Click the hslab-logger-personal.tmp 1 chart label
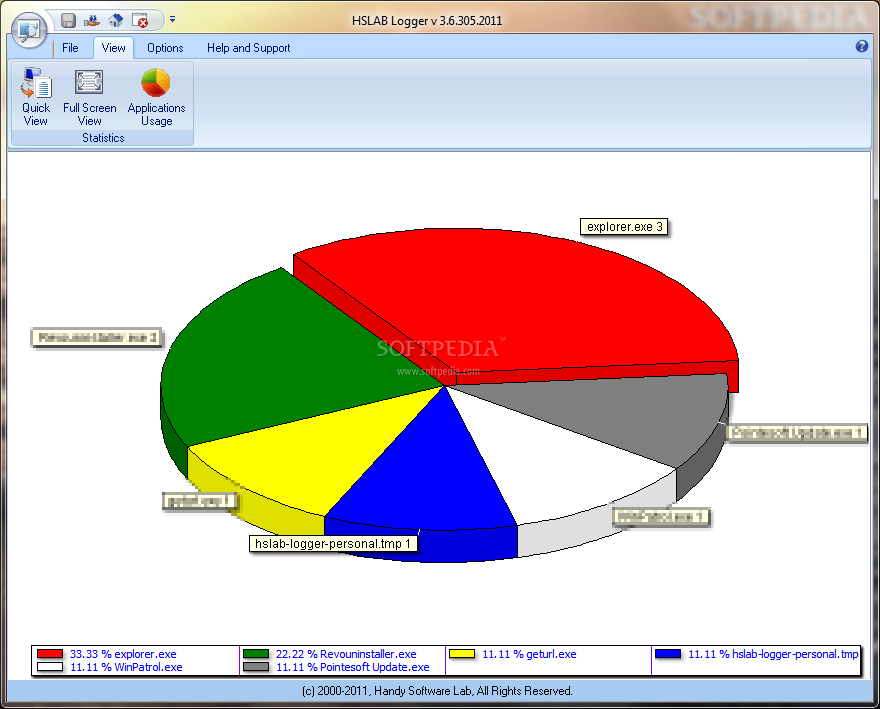 pyautogui.click(x=333, y=543)
